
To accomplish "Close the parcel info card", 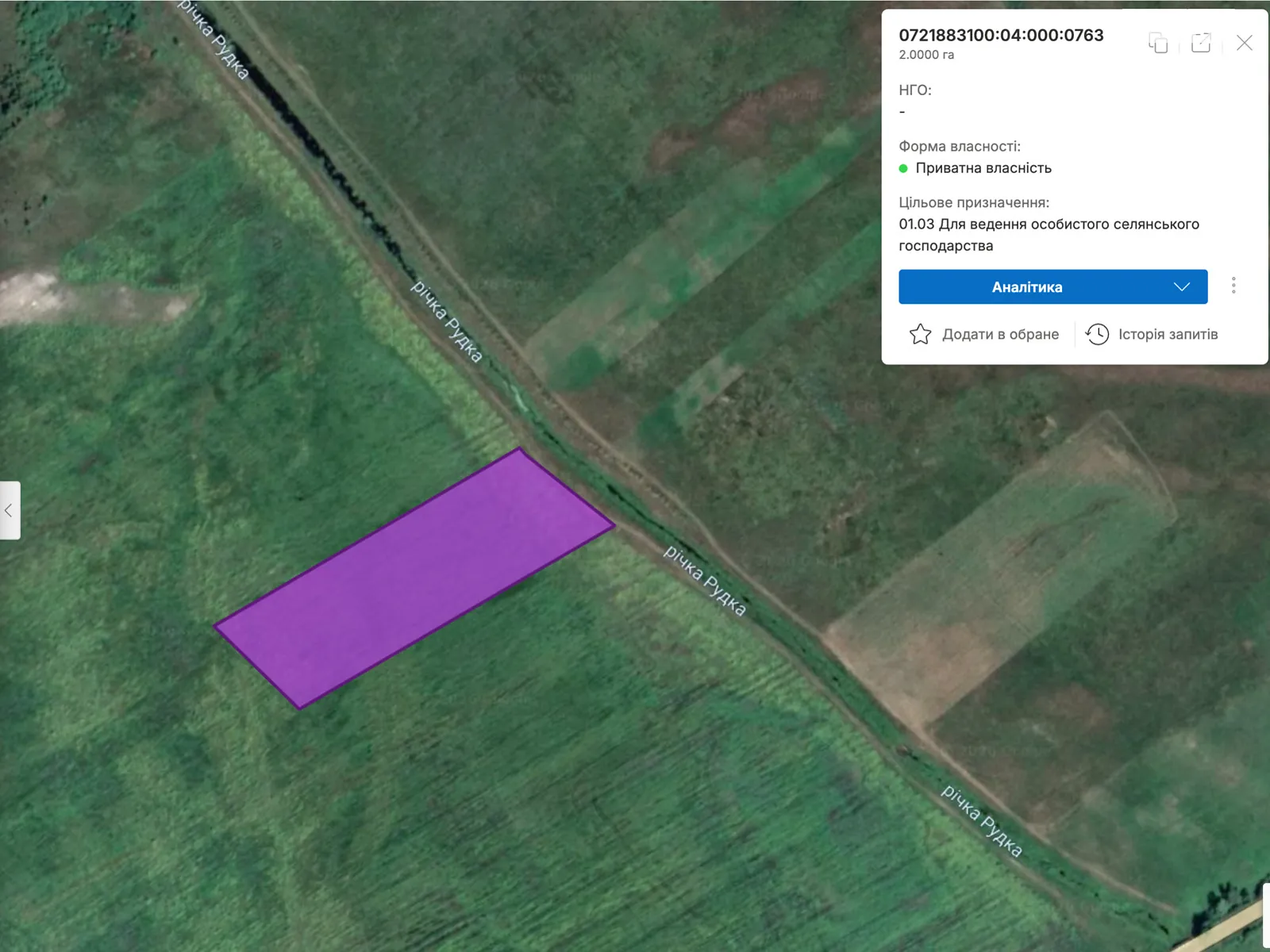I will pos(1244,43).
